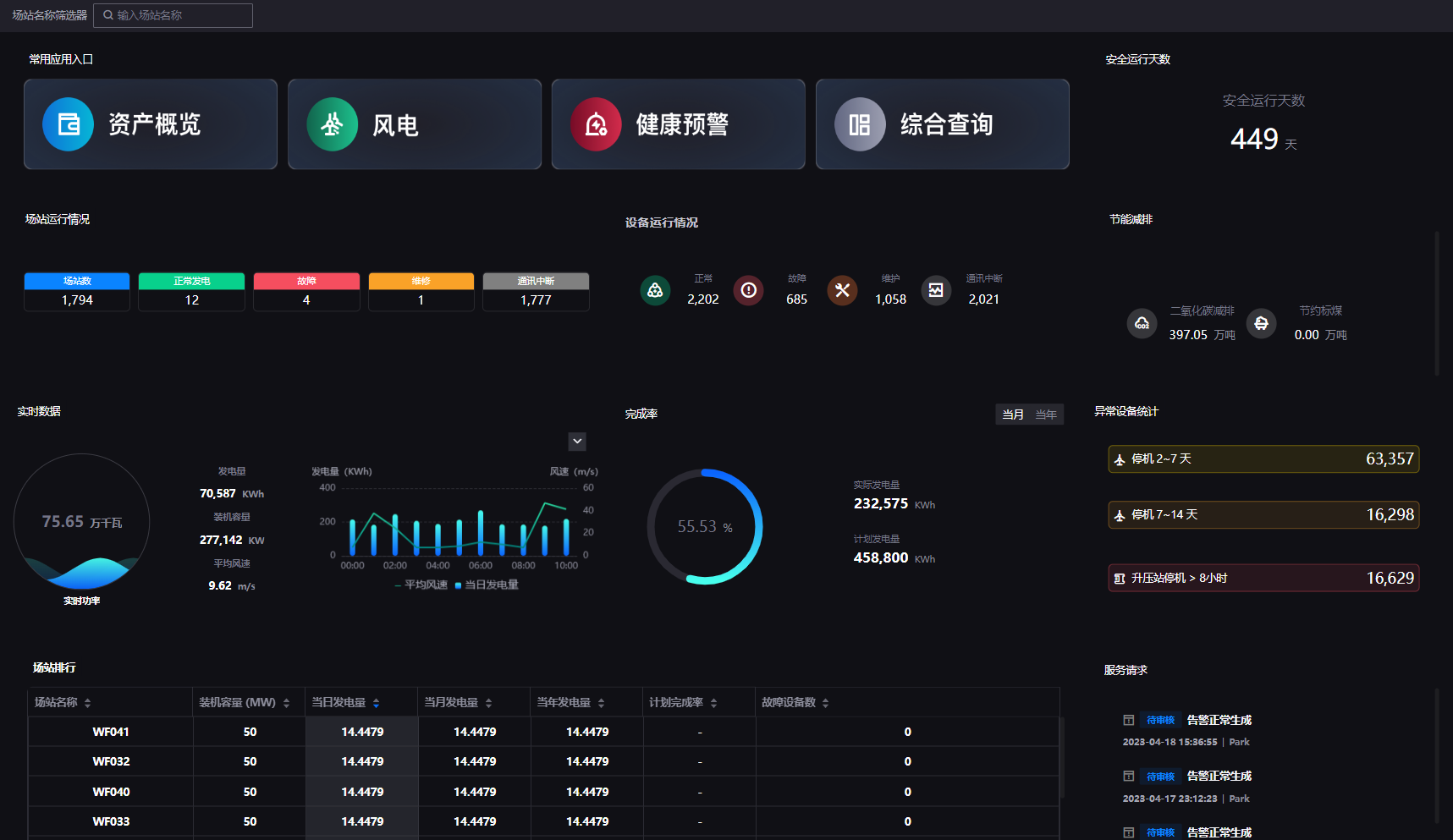This screenshot has width=1453, height=840.
Task: Expand the real-time data chart dropdown arrow
Action: [577, 441]
